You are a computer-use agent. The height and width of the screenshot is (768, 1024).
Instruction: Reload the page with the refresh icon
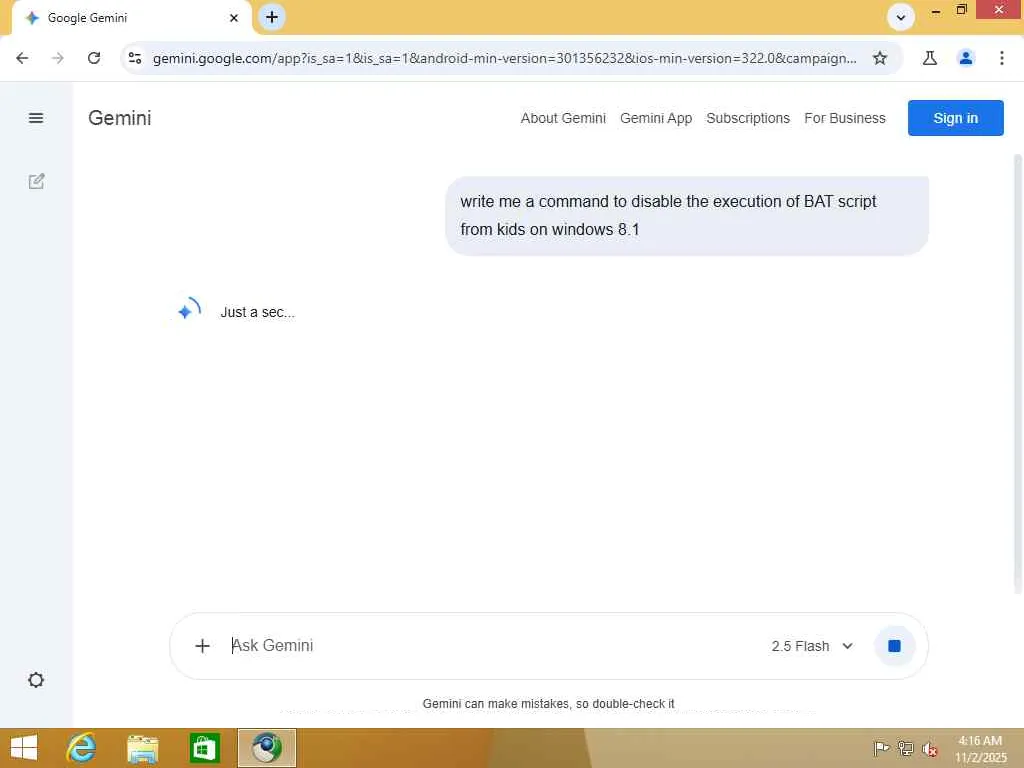pos(94,58)
